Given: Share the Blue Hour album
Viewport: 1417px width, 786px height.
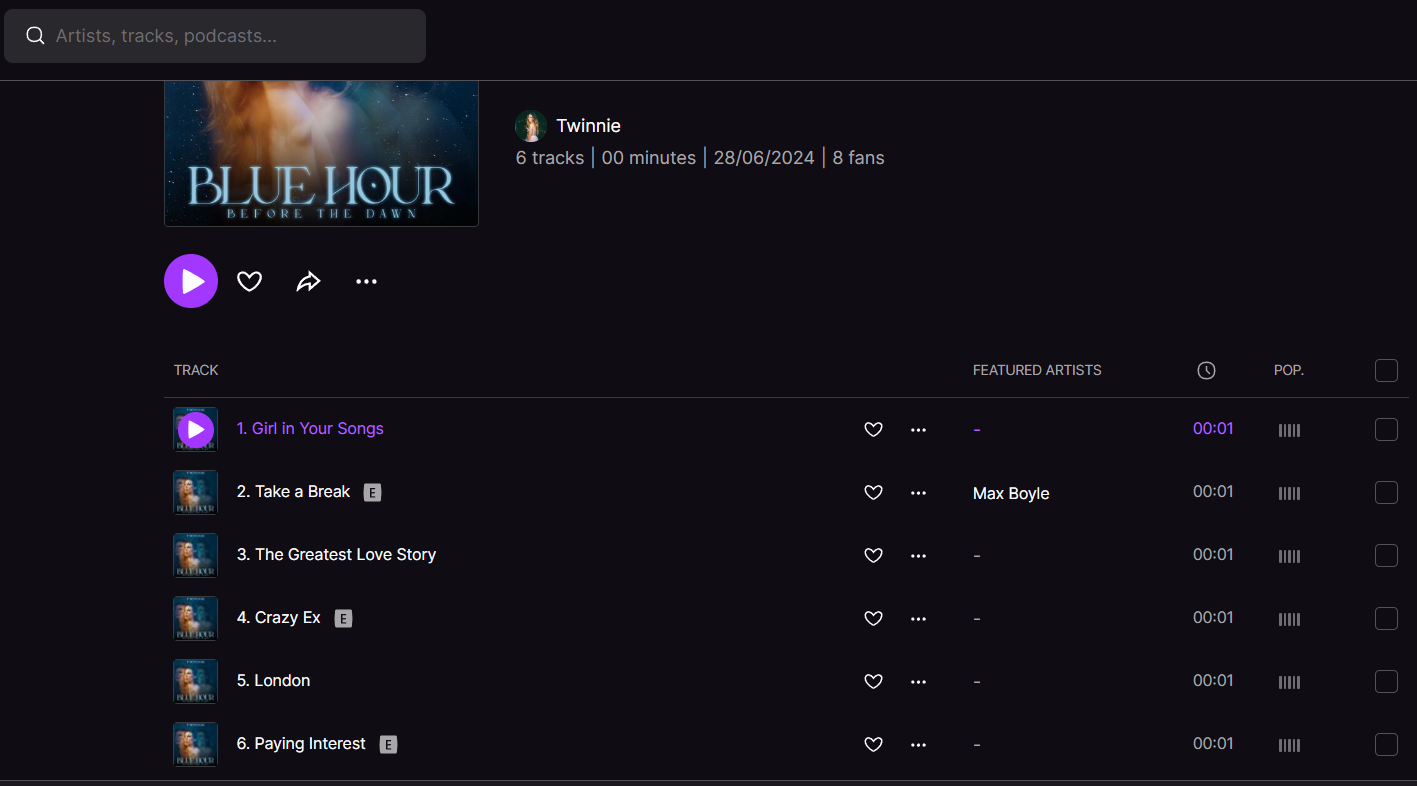Looking at the screenshot, I should [x=308, y=282].
